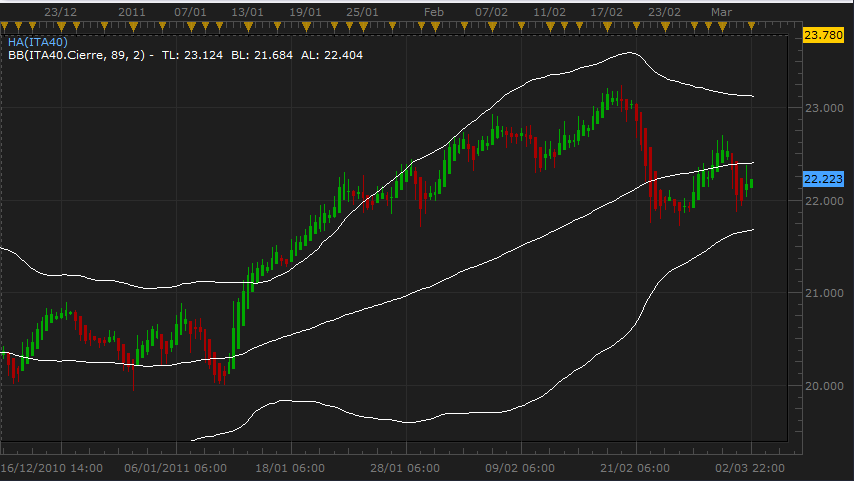The image size is (854, 481).
Task: Click the 20.000 price axis label
Action: pos(824,386)
